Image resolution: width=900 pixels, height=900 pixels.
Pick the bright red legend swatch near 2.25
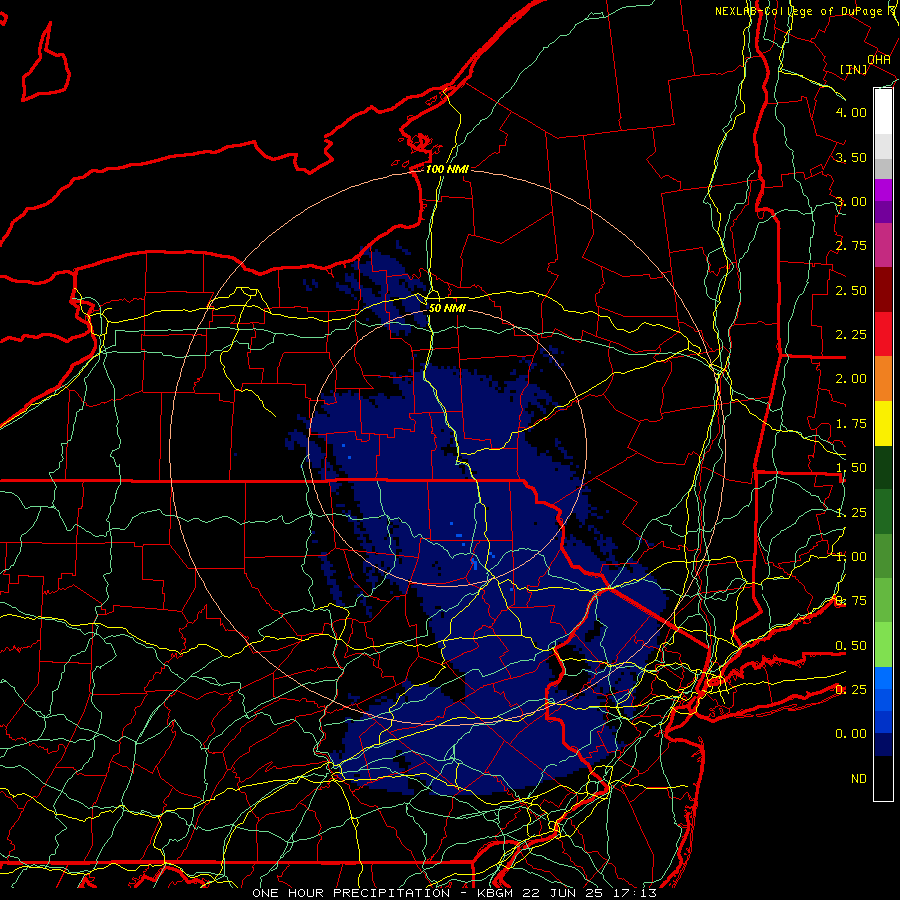tap(883, 335)
